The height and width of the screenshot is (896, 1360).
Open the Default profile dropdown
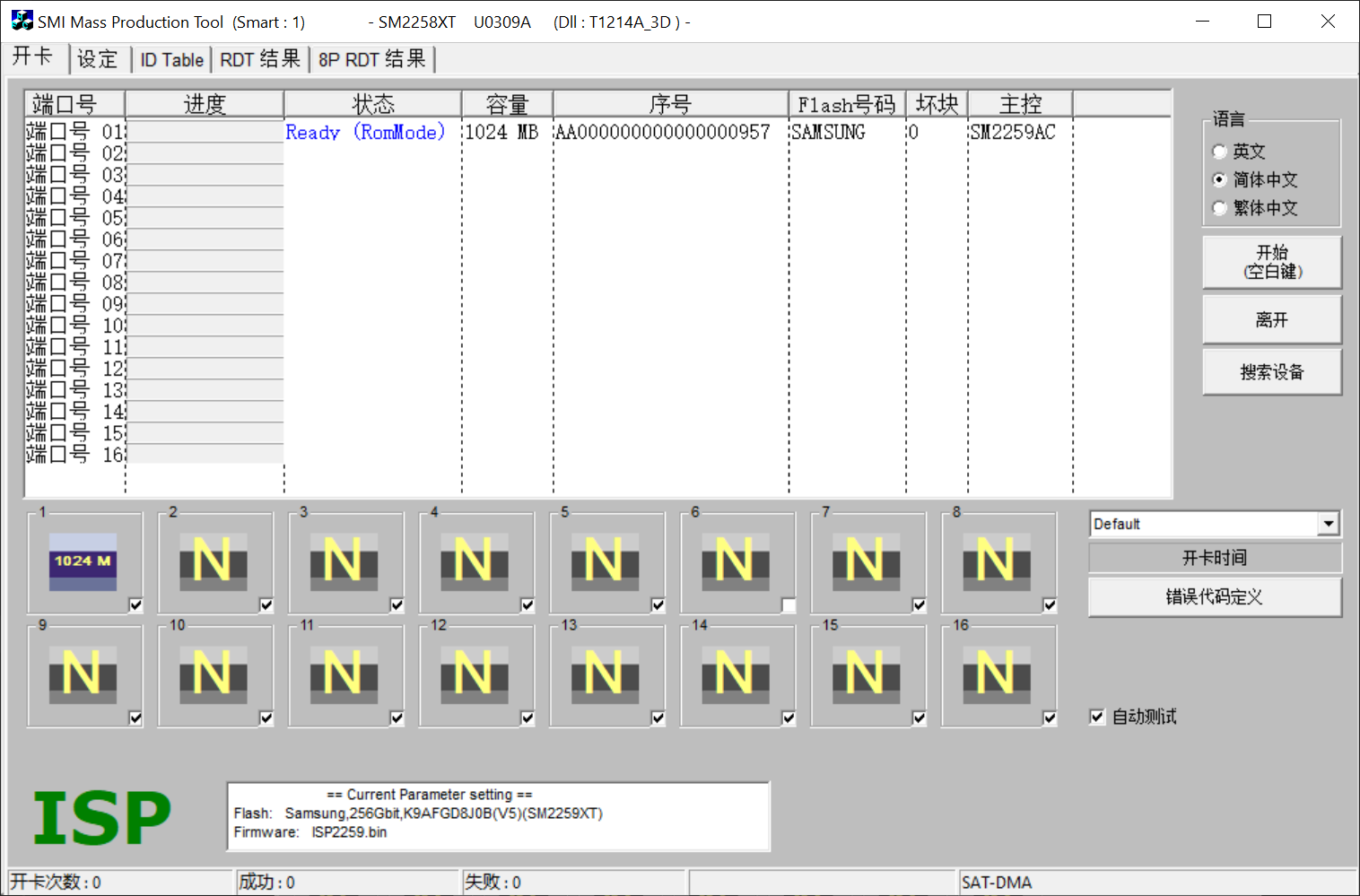click(1329, 524)
